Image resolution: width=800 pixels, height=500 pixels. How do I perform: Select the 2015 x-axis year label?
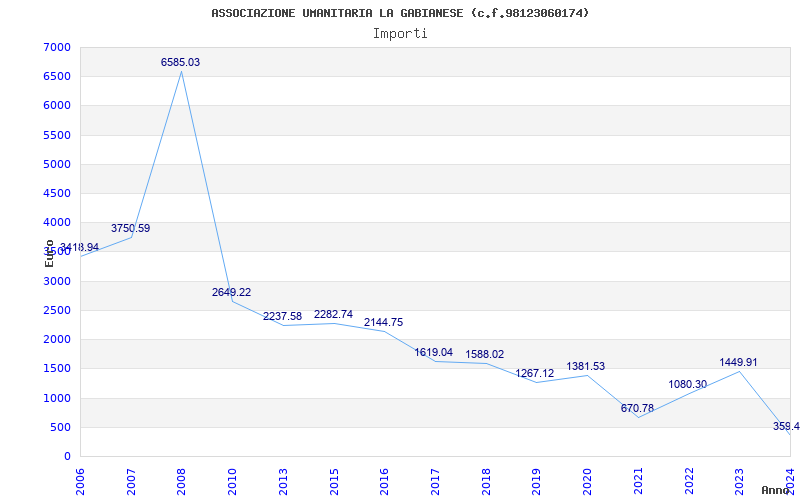[x=334, y=481]
